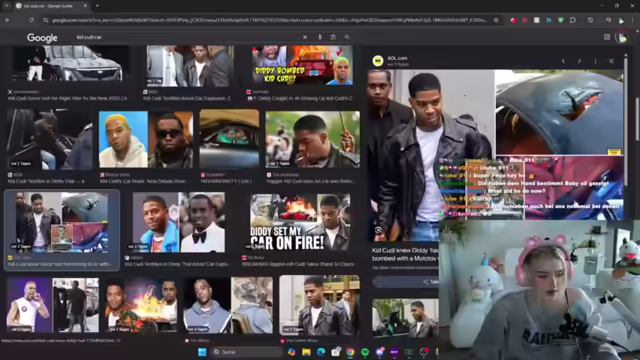Open the Google apps grid

point(607,37)
